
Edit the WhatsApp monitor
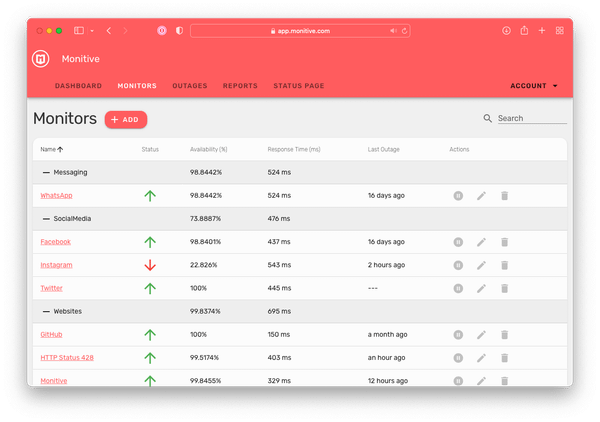(x=481, y=196)
